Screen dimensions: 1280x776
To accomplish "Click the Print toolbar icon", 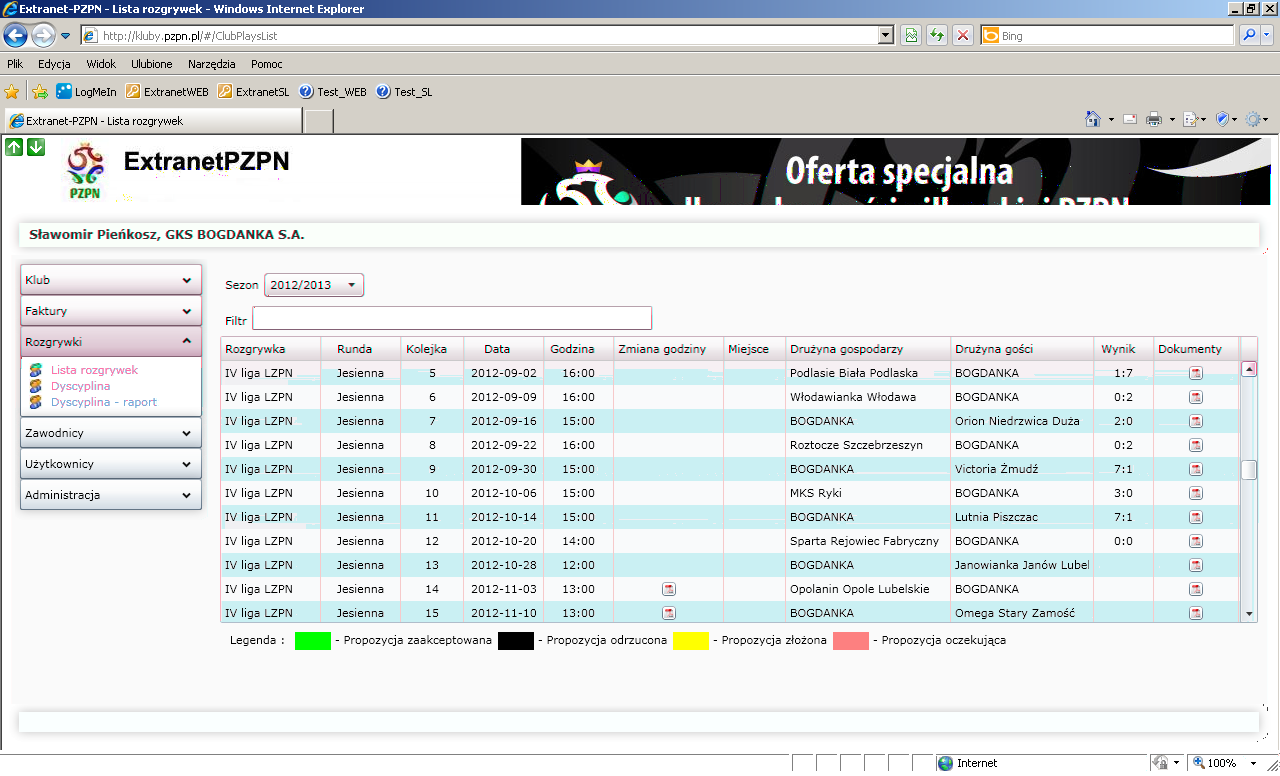I will [1154, 119].
